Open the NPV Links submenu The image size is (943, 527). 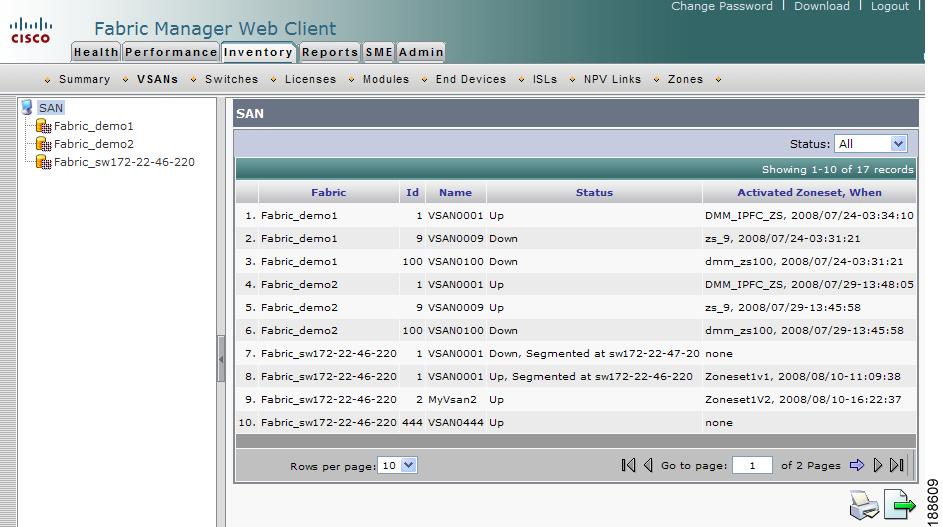coord(612,79)
